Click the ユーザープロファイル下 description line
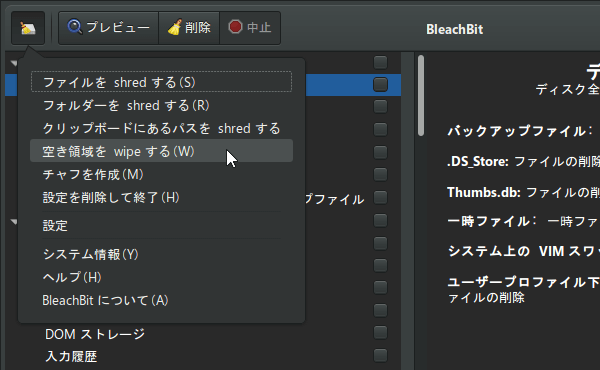This screenshot has height=370, width=600. (x=523, y=282)
